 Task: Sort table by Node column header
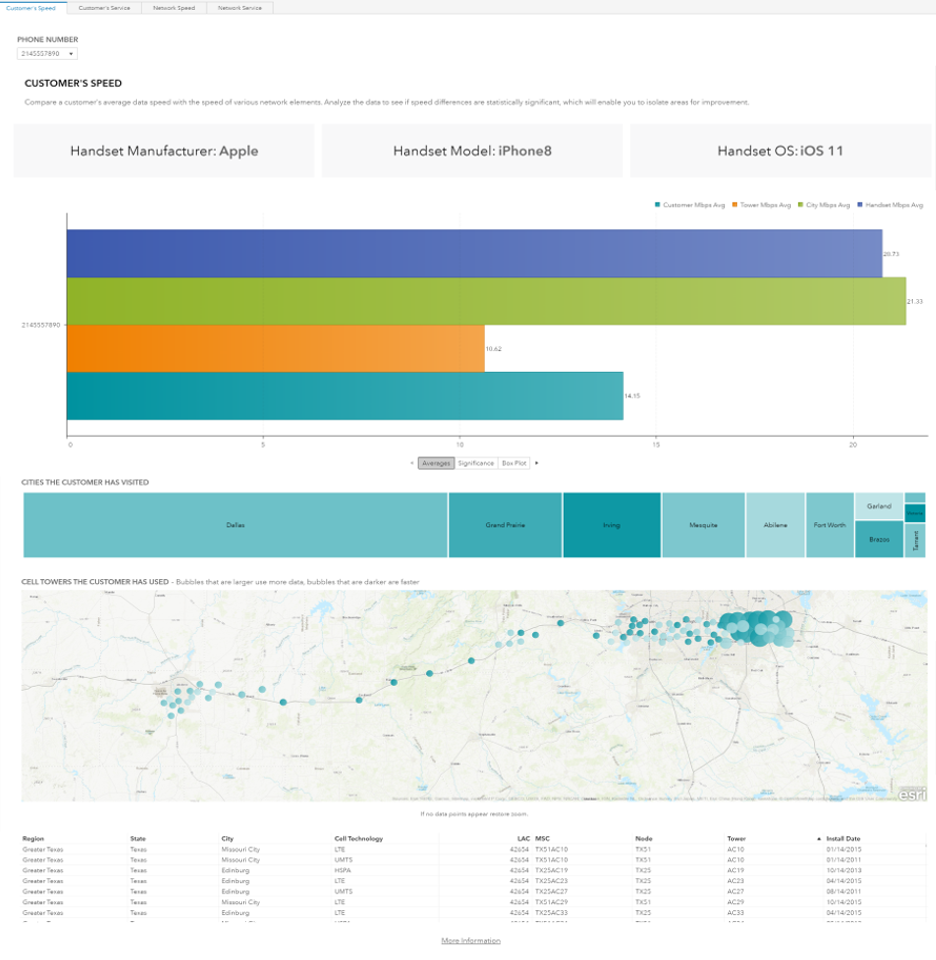(643, 839)
